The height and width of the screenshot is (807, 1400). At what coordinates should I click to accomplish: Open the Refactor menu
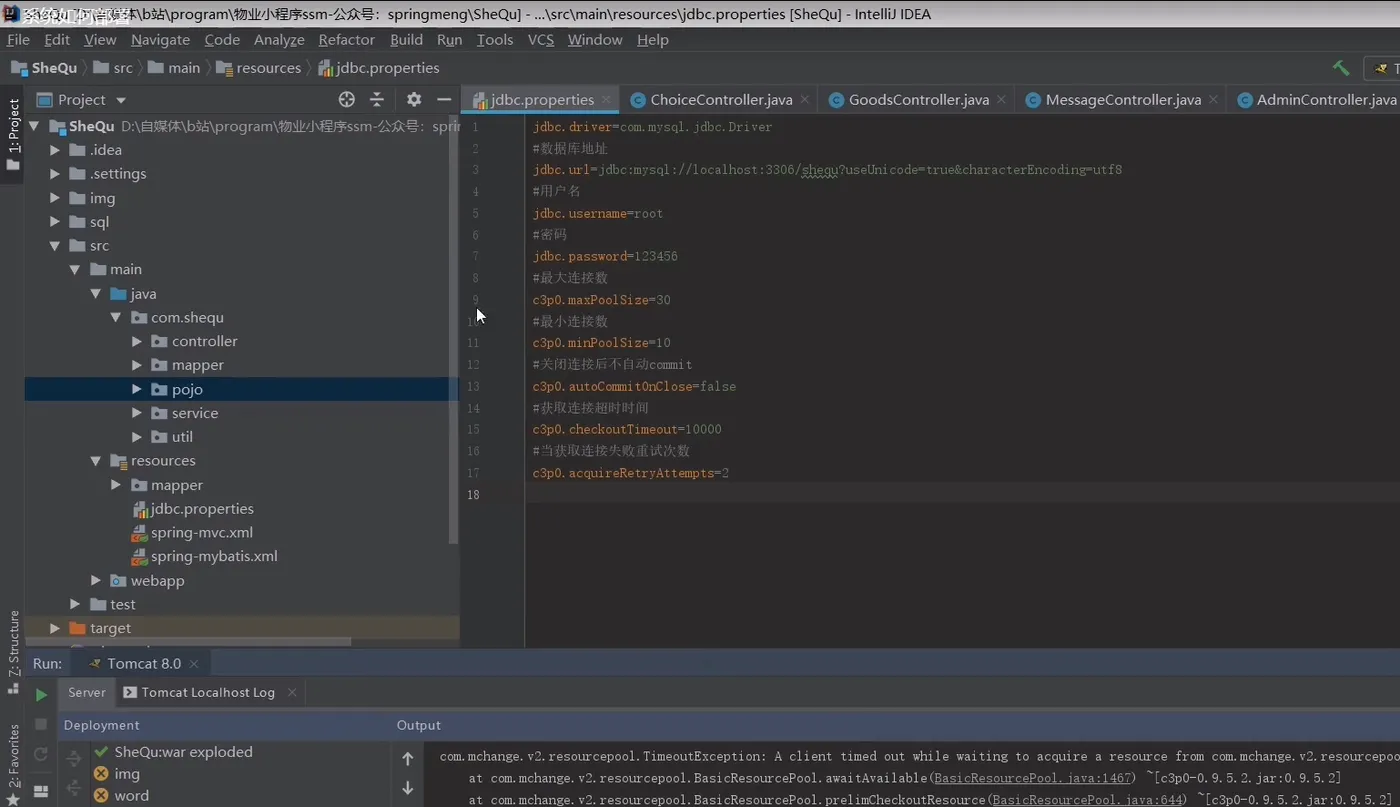(346, 40)
